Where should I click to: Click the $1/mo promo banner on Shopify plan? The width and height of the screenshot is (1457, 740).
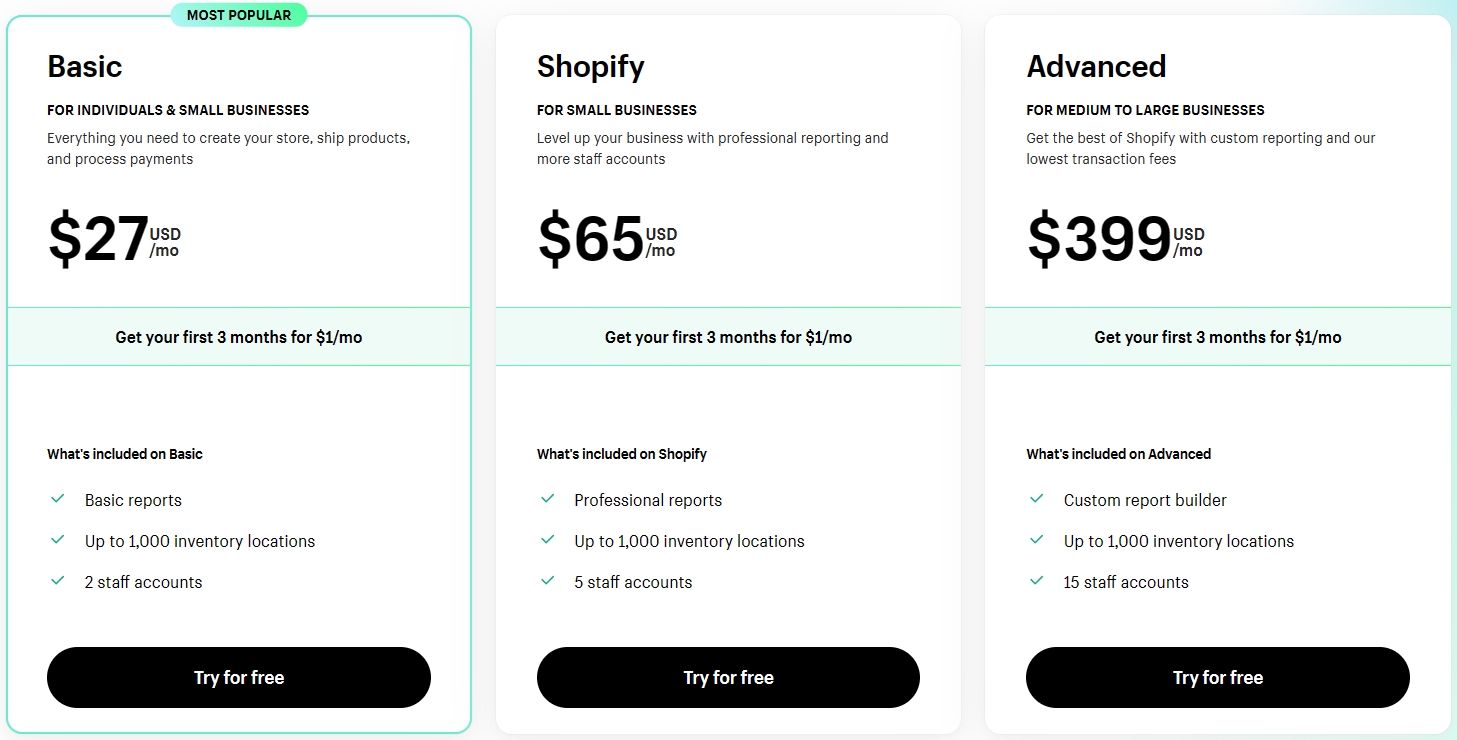(x=728, y=337)
